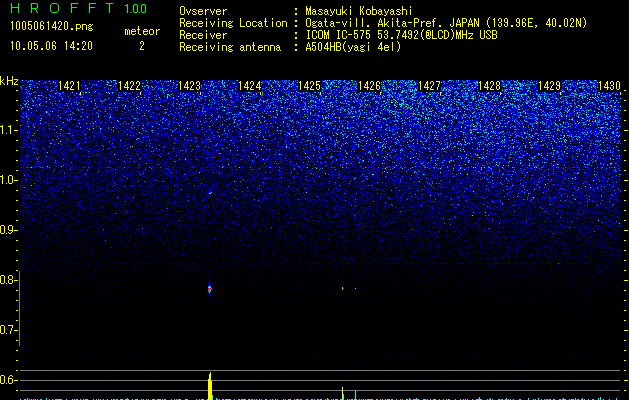Click the faint cyan echo after 1425

343,288
